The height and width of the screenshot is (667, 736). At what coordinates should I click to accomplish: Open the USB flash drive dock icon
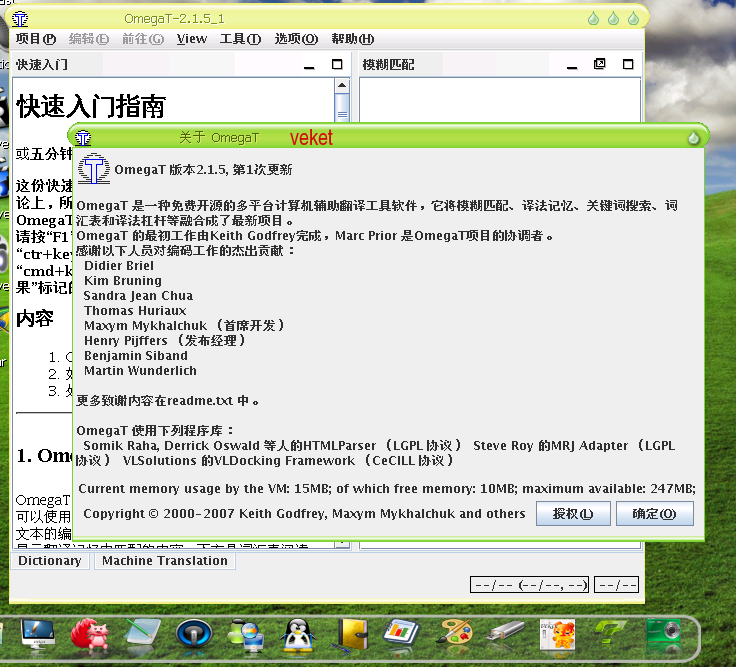click(505, 631)
